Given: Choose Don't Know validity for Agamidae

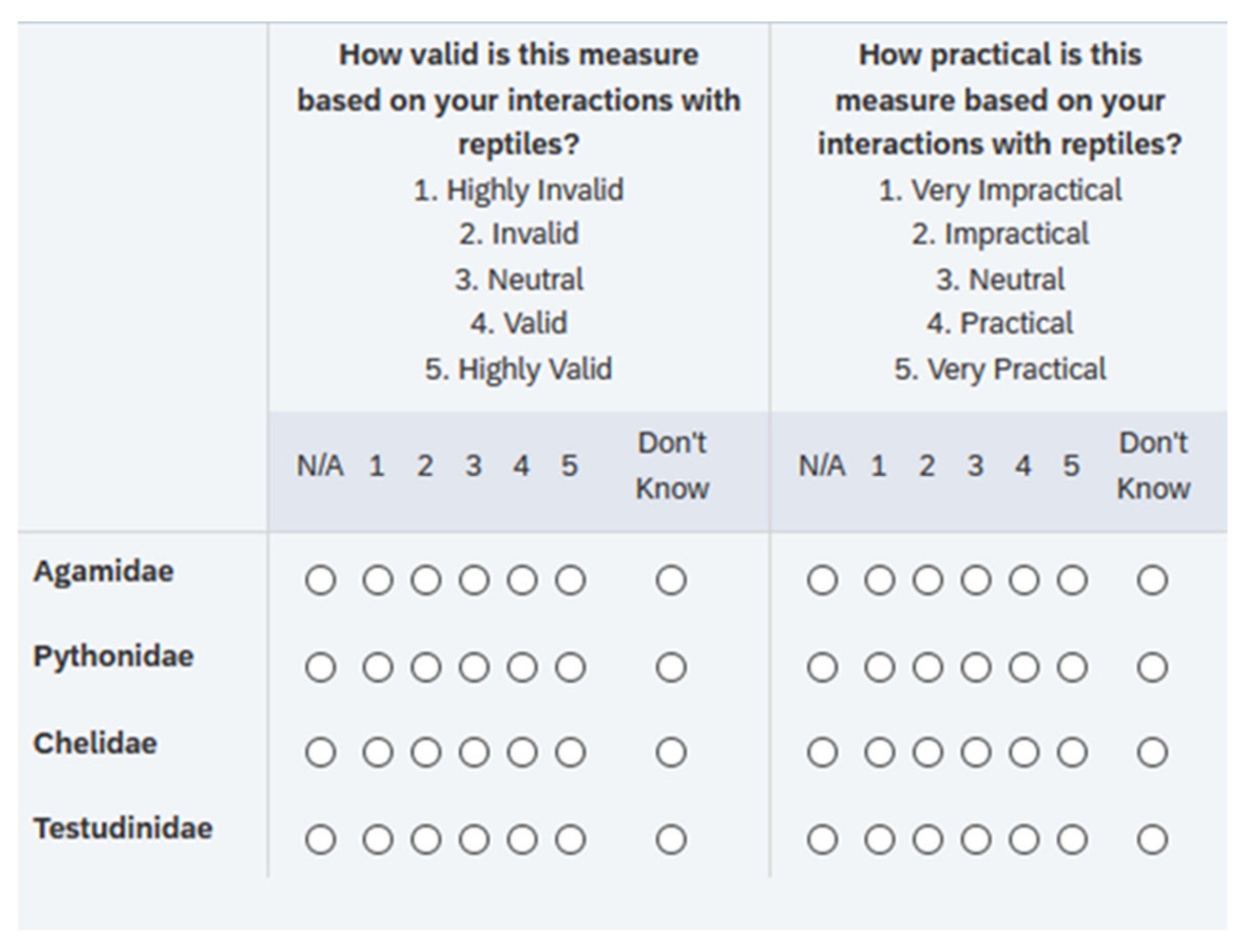Looking at the screenshot, I should 672,580.
